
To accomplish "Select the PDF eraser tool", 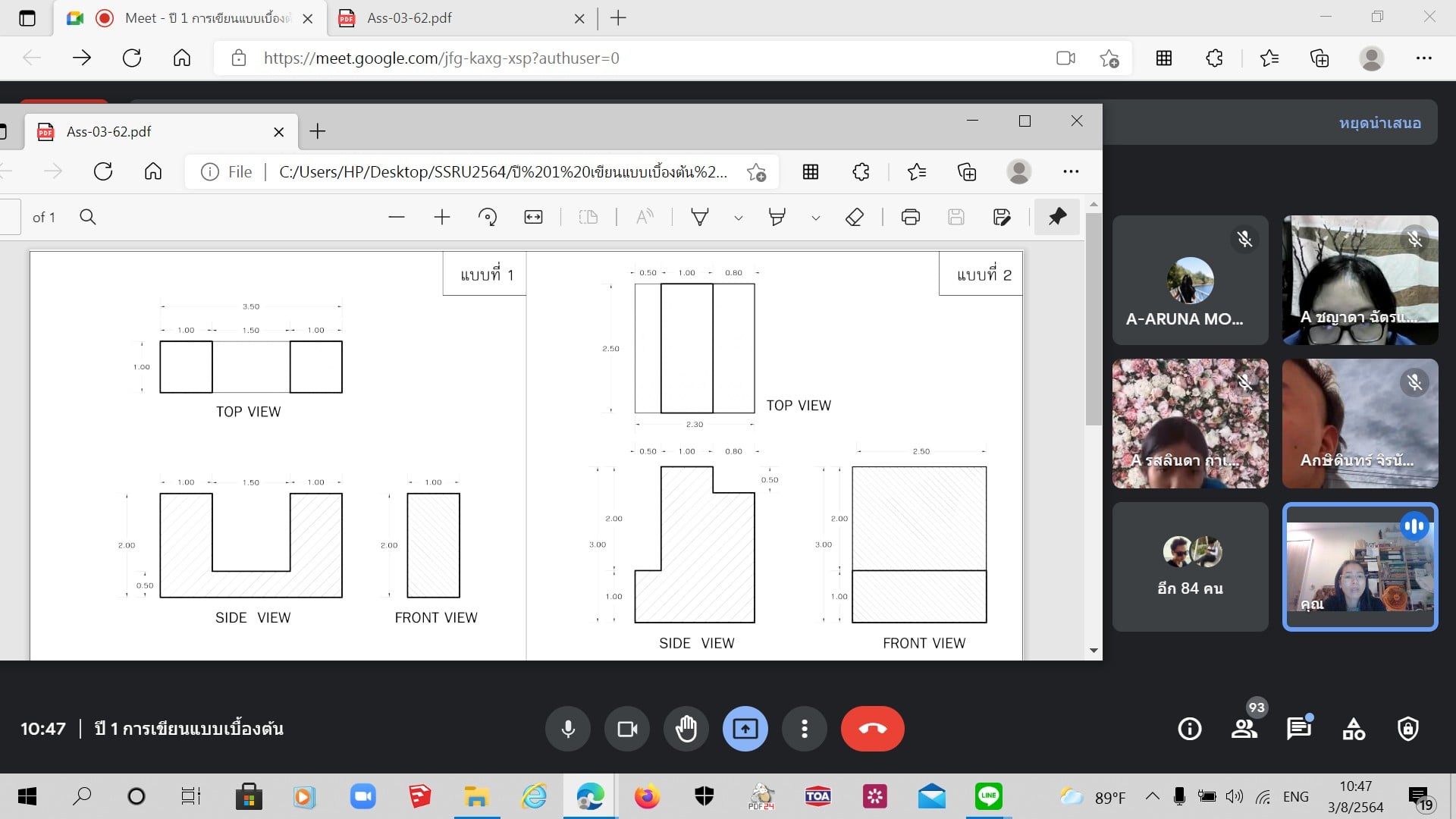I will coord(855,218).
